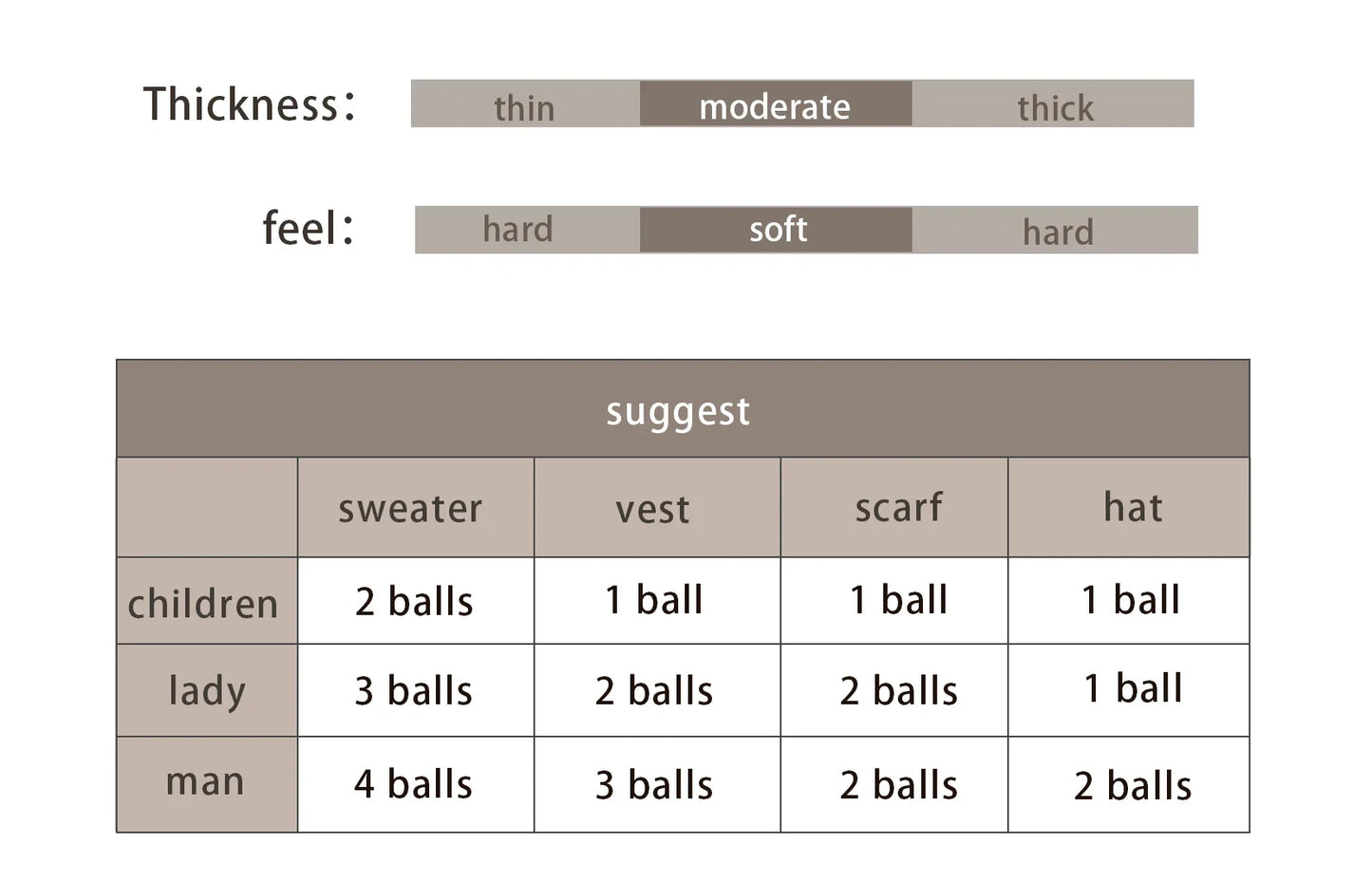Select the 'scarf' column header
Viewport: 1372px width, 882px height.
coord(894,508)
